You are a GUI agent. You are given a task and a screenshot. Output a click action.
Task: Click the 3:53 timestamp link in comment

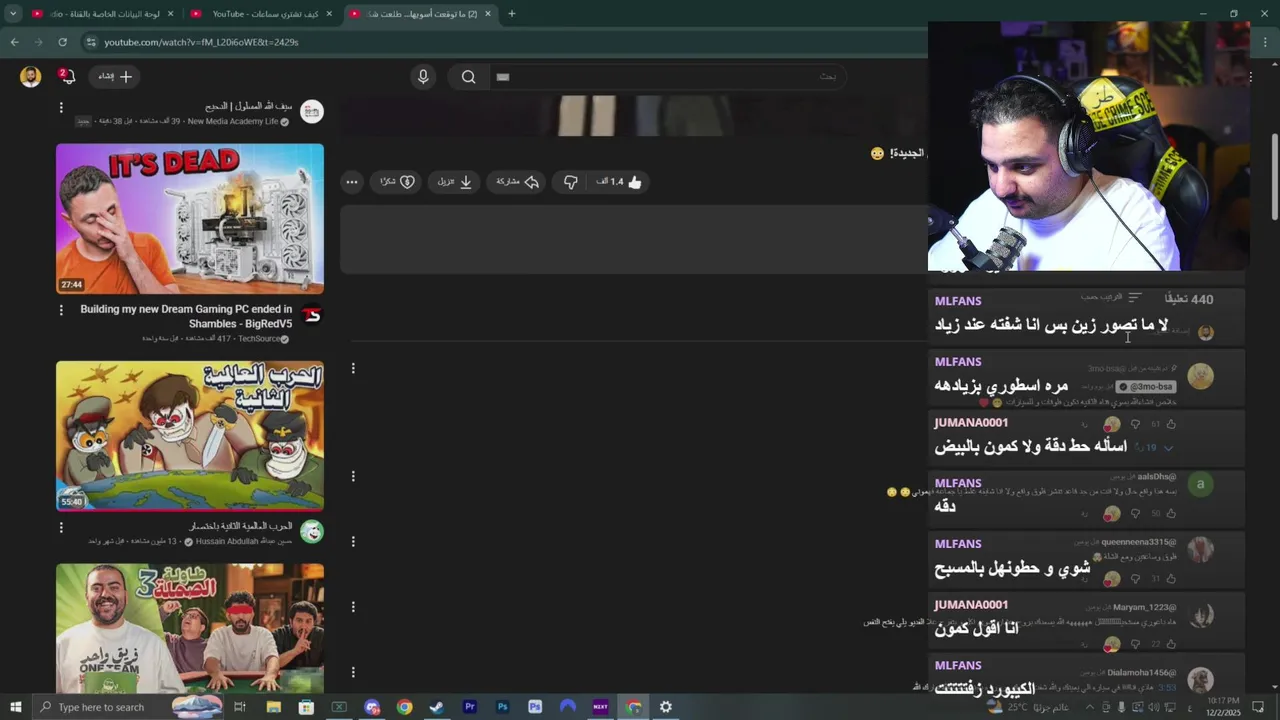pyautogui.click(x=1167, y=687)
